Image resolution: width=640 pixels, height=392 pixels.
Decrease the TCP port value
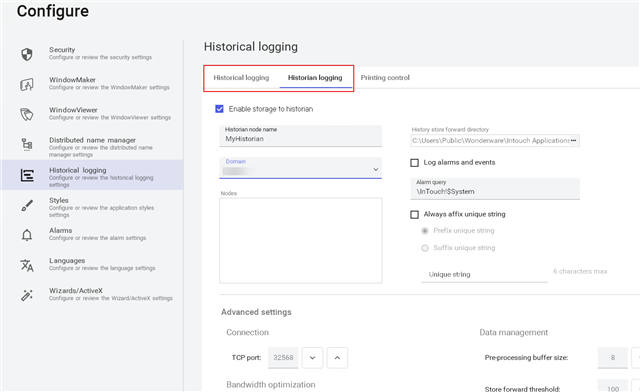pos(313,358)
